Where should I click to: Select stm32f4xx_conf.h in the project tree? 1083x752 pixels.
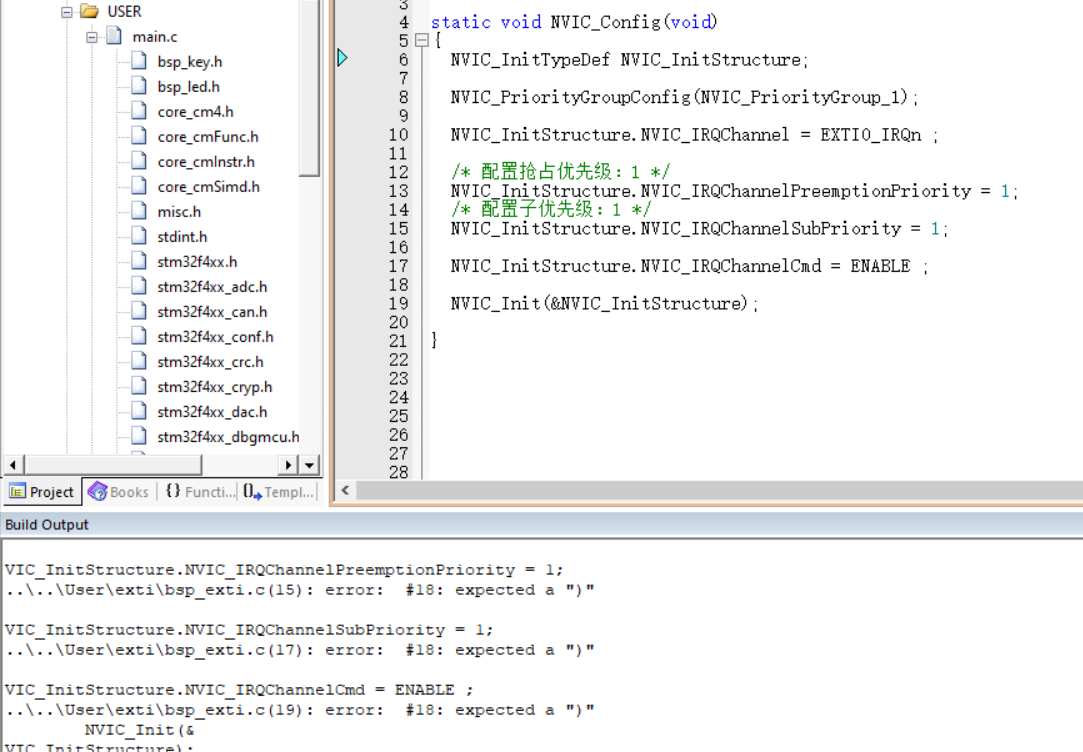click(x=215, y=337)
